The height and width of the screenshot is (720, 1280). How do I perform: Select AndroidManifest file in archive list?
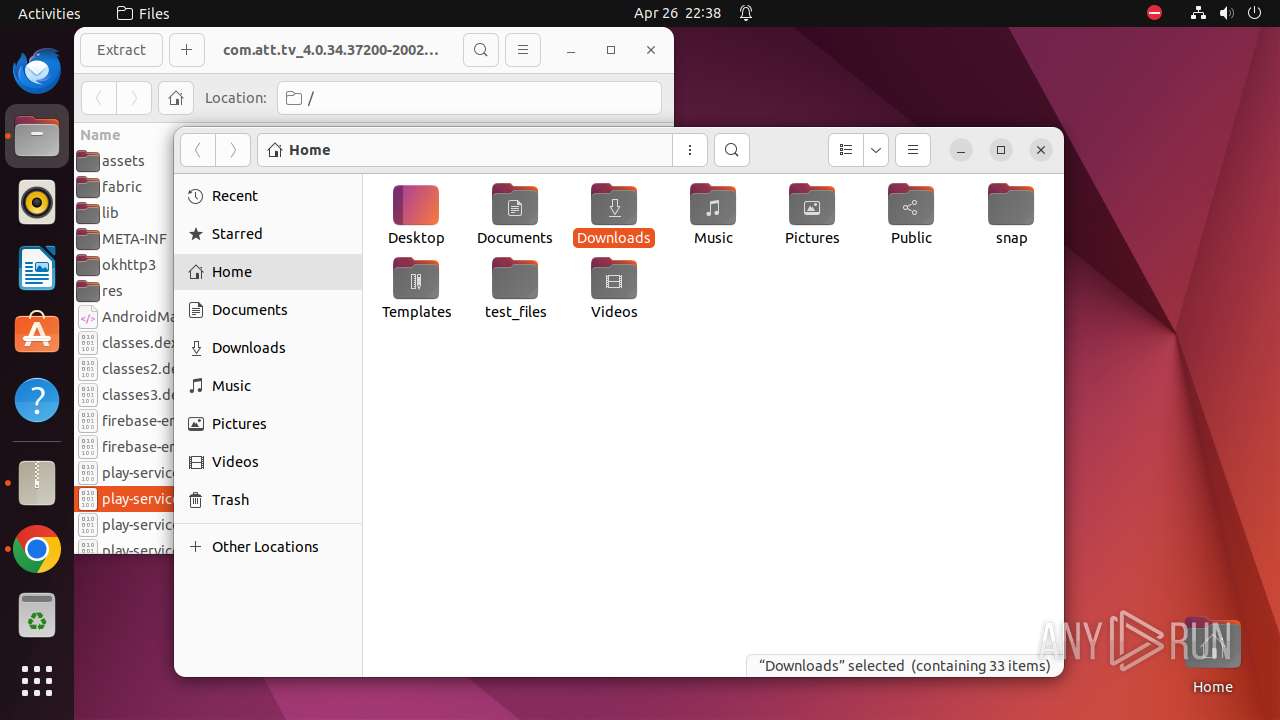pyautogui.click(x=125, y=317)
